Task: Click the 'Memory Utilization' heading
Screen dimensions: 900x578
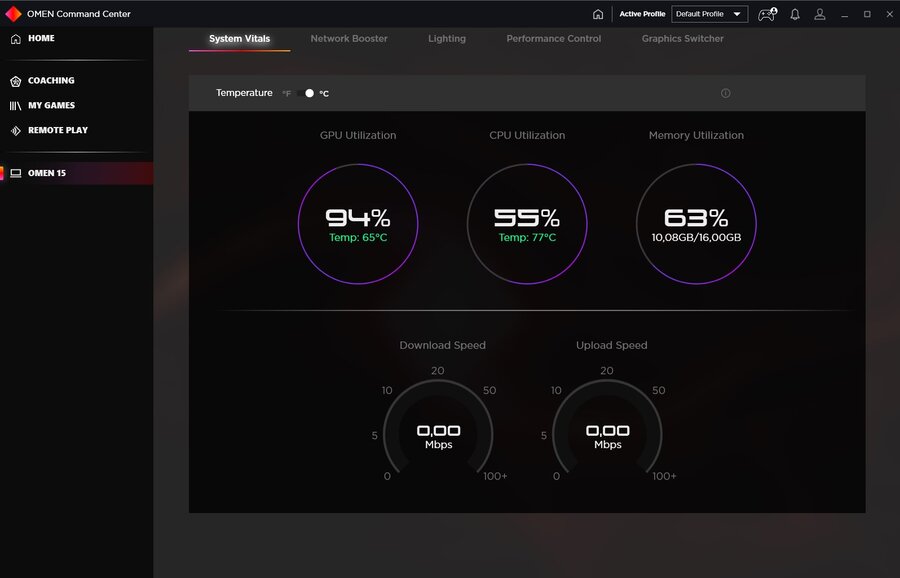Action: pyautogui.click(x=696, y=135)
